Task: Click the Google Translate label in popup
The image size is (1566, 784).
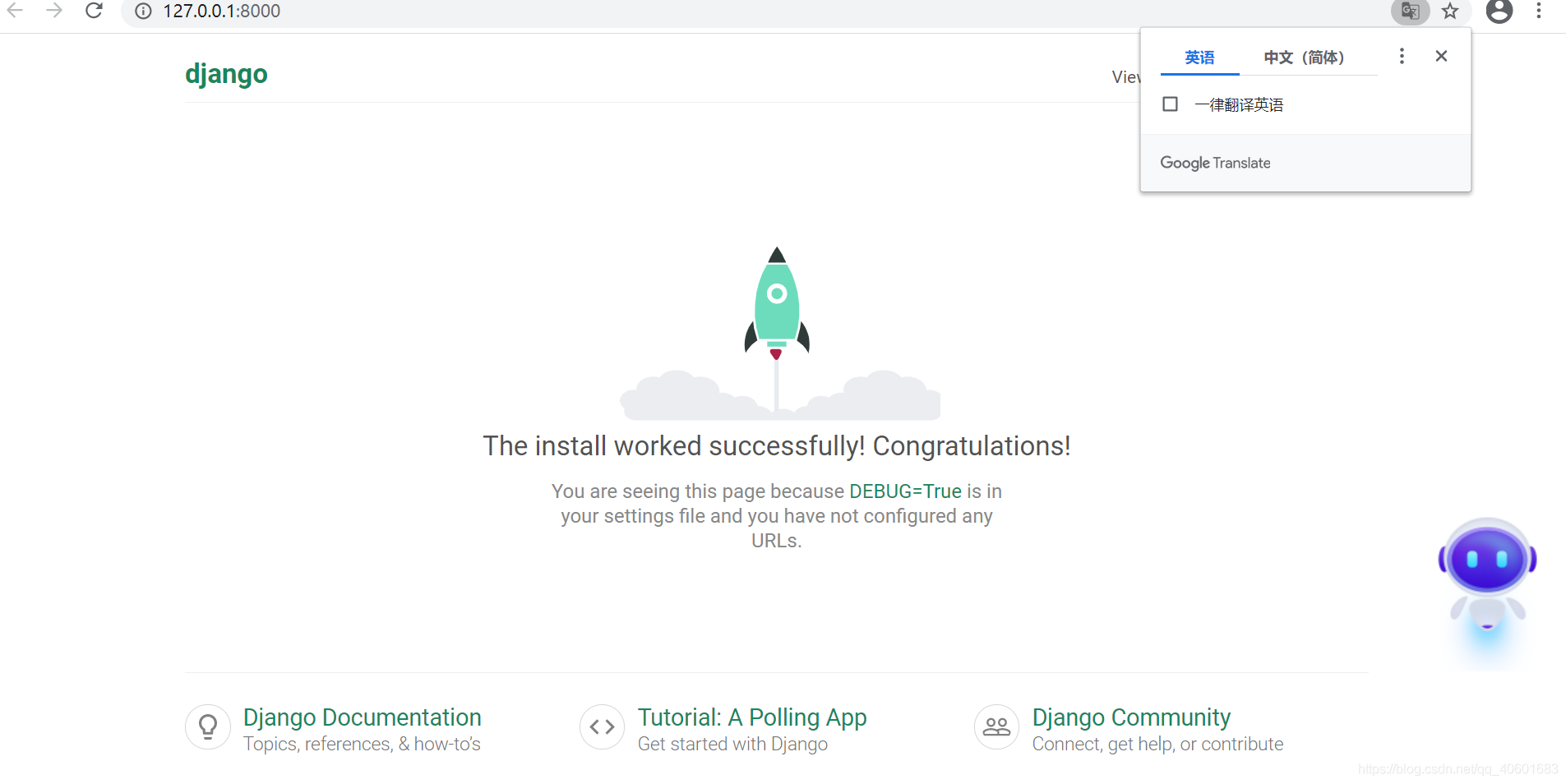Action: pyautogui.click(x=1215, y=163)
